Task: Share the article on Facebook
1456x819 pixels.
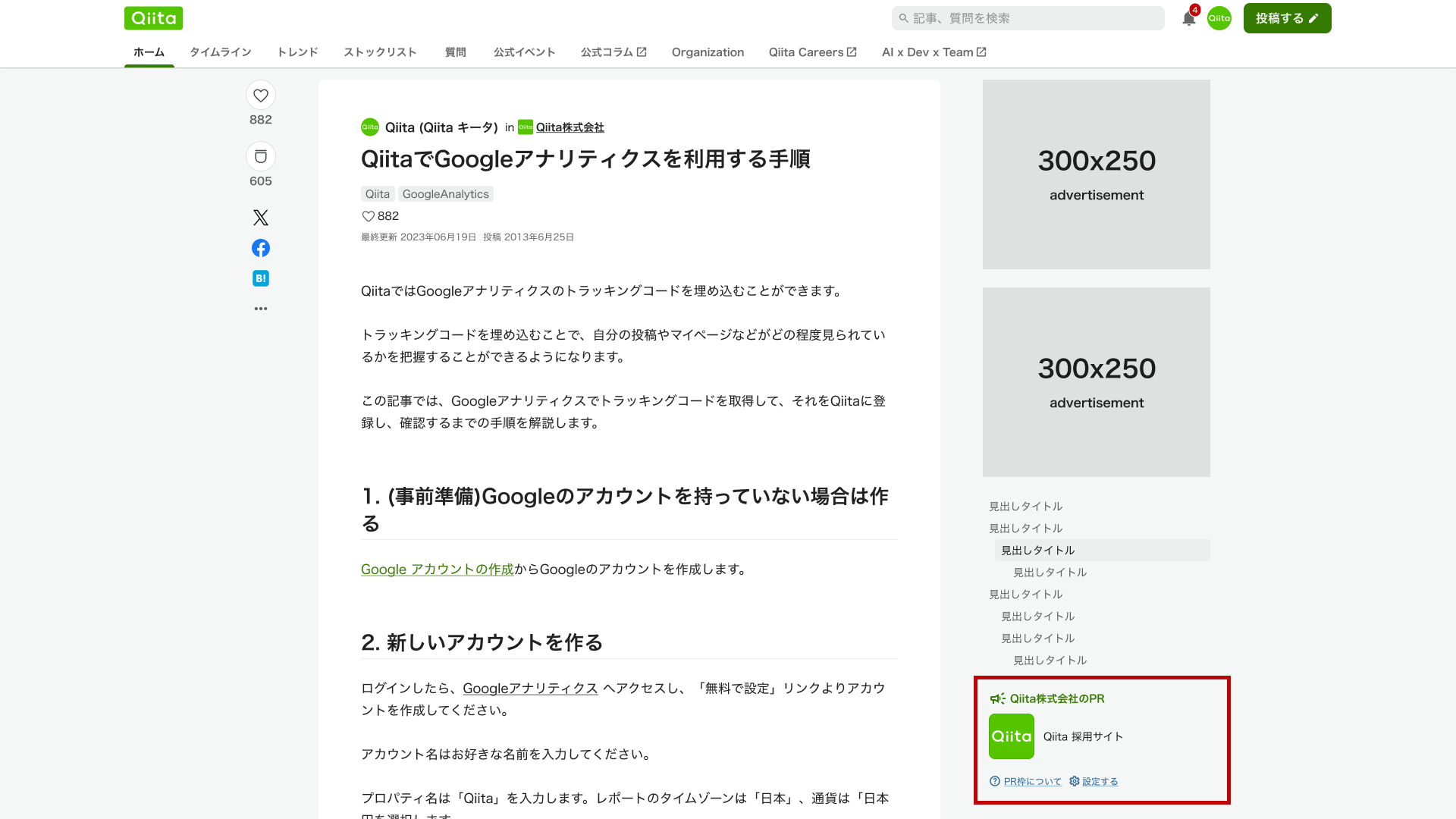Action: 261,248
